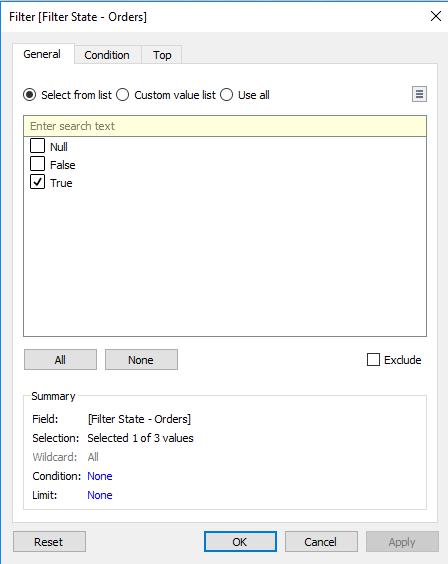The height and width of the screenshot is (564, 448).
Task: Switch to the Top tab
Action: click(162, 55)
